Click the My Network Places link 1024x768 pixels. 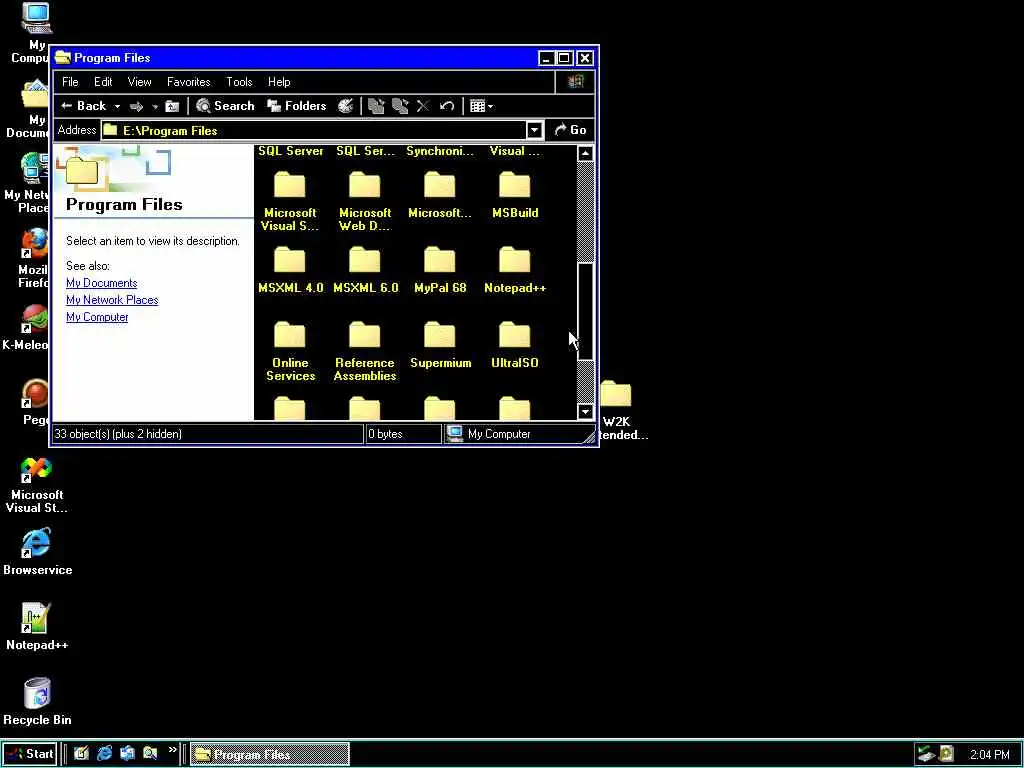[x=112, y=300]
